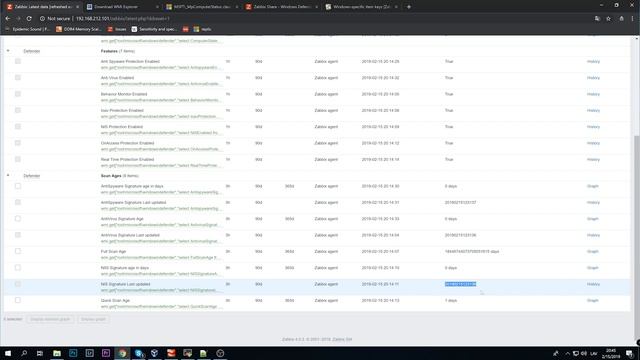Check AntiSpyware Signature age in days checkbox
The width and height of the screenshot is (640, 360).
[x=18, y=186]
